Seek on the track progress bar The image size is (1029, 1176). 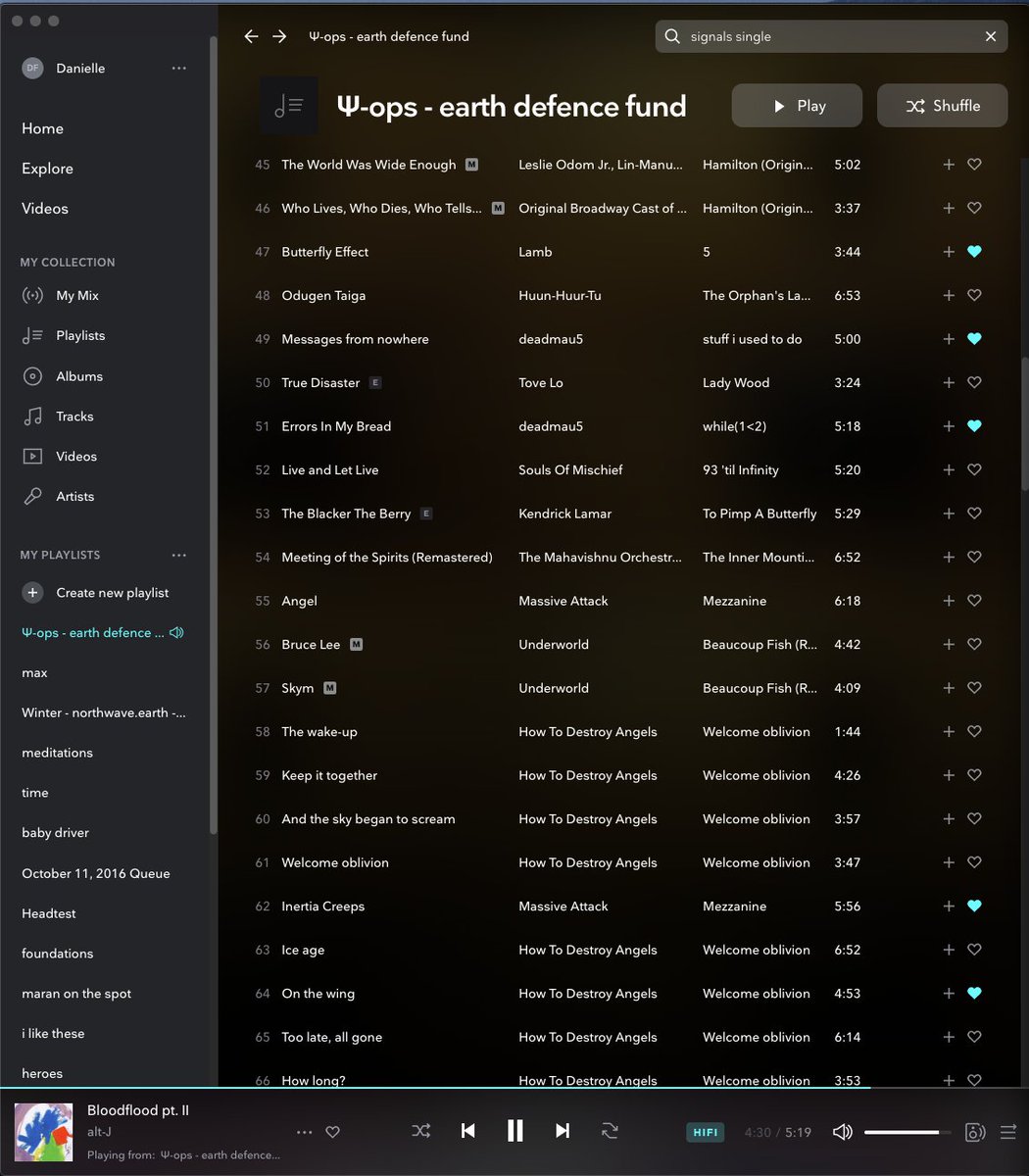click(514, 1088)
